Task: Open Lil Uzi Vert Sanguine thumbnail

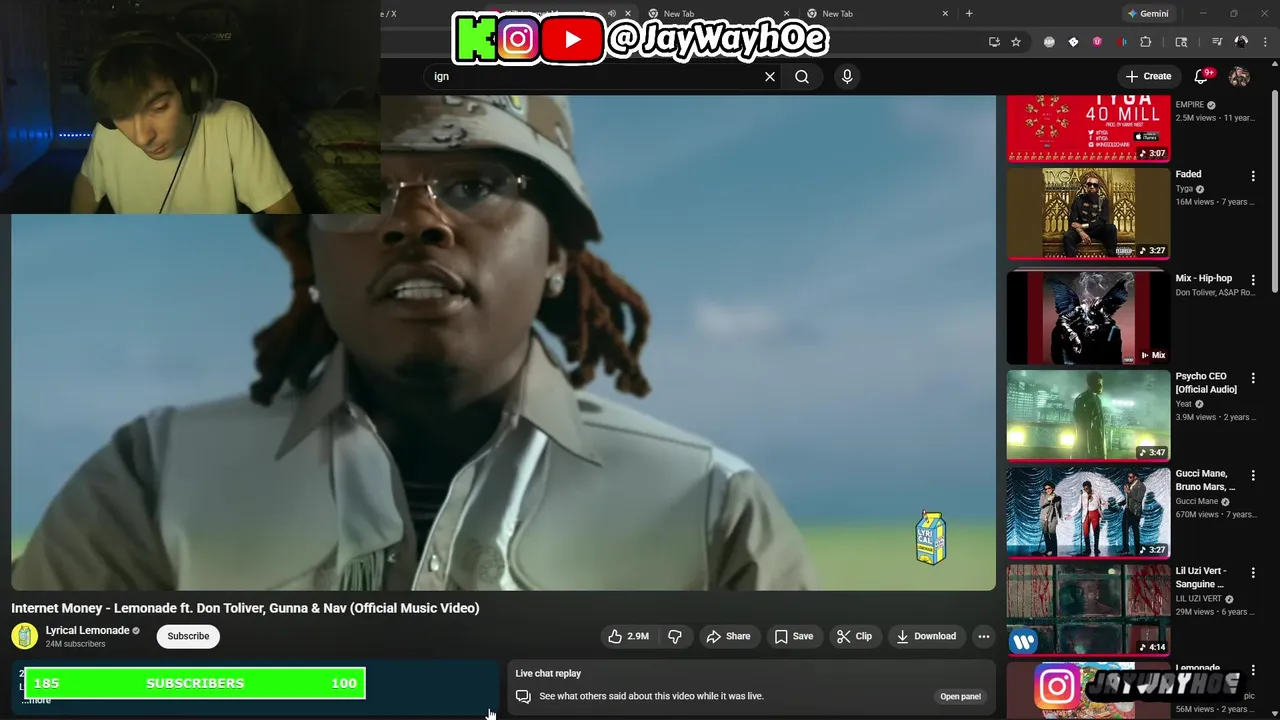Action: (1088, 610)
